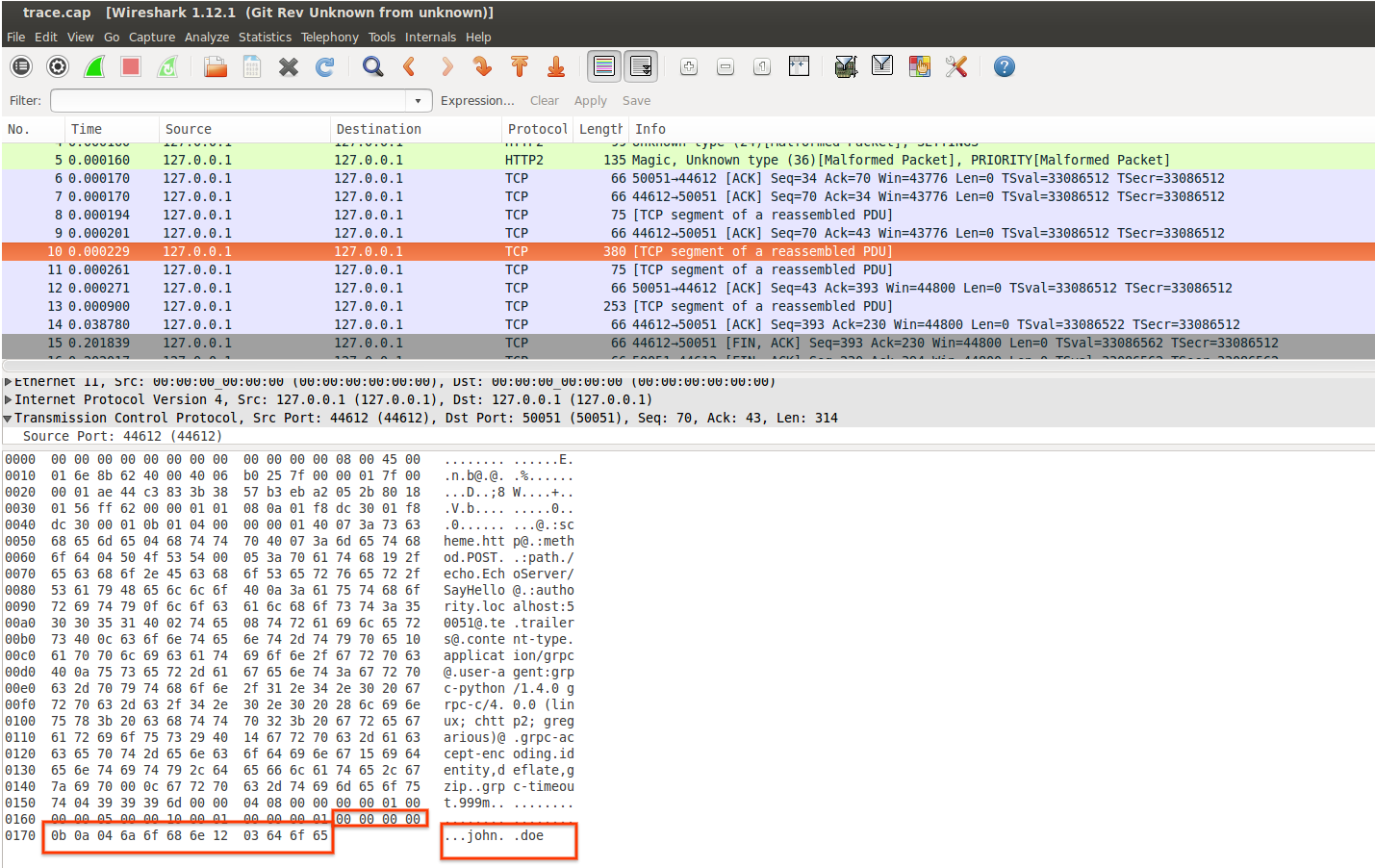Image resolution: width=1375 pixels, height=868 pixels.
Task: Toggle packet list colorize button
Action: [x=604, y=66]
